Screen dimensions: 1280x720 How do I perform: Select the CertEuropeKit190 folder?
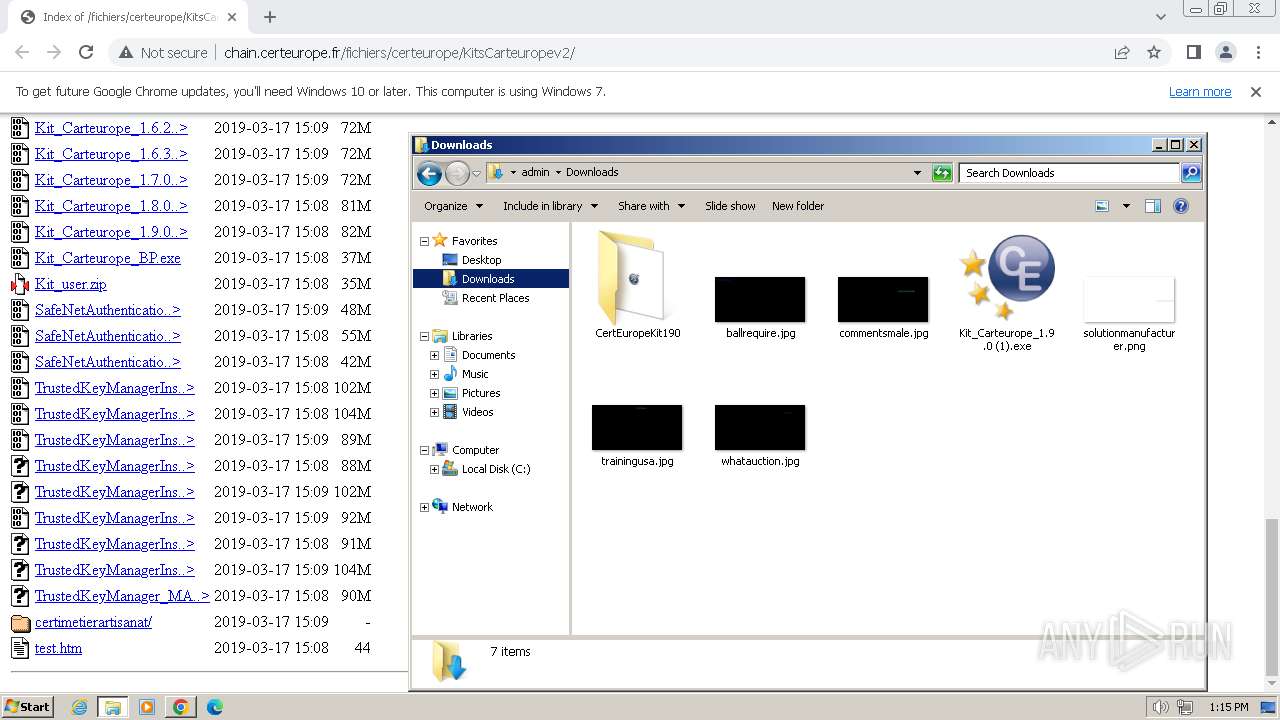[637, 286]
